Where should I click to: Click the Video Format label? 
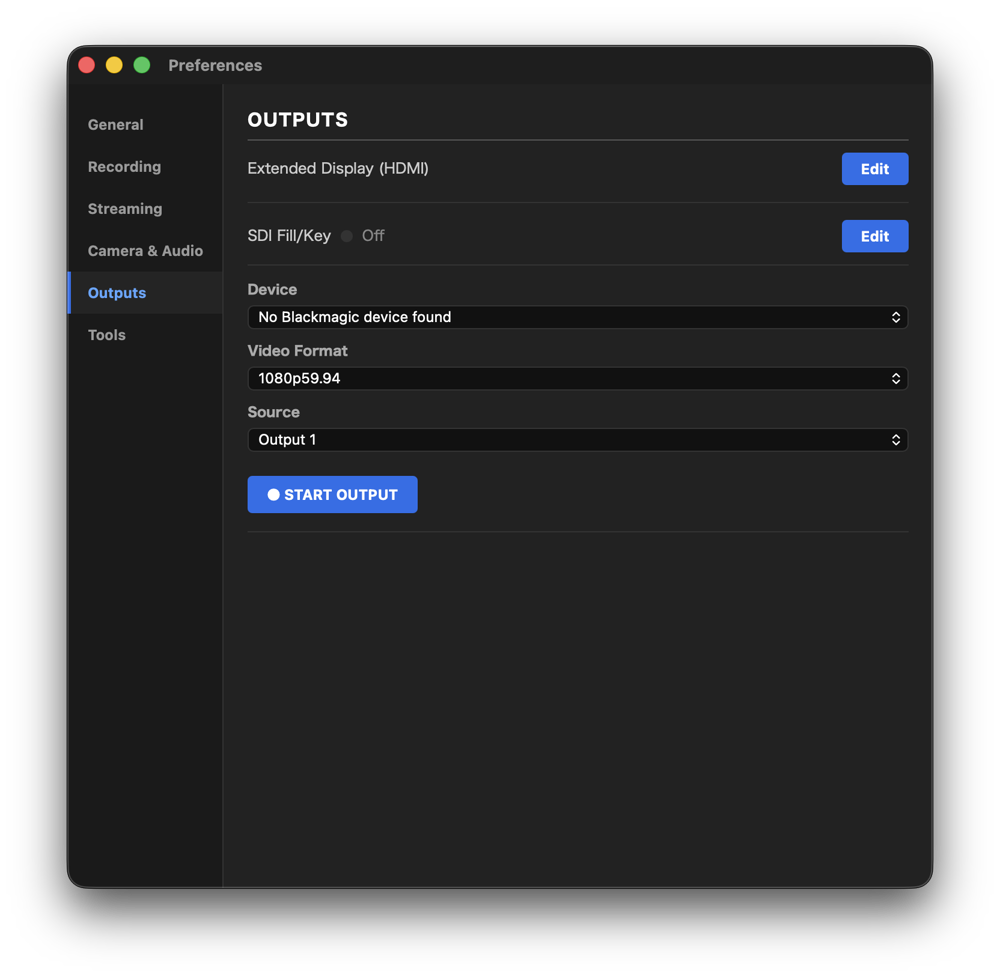tap(297, 351)
